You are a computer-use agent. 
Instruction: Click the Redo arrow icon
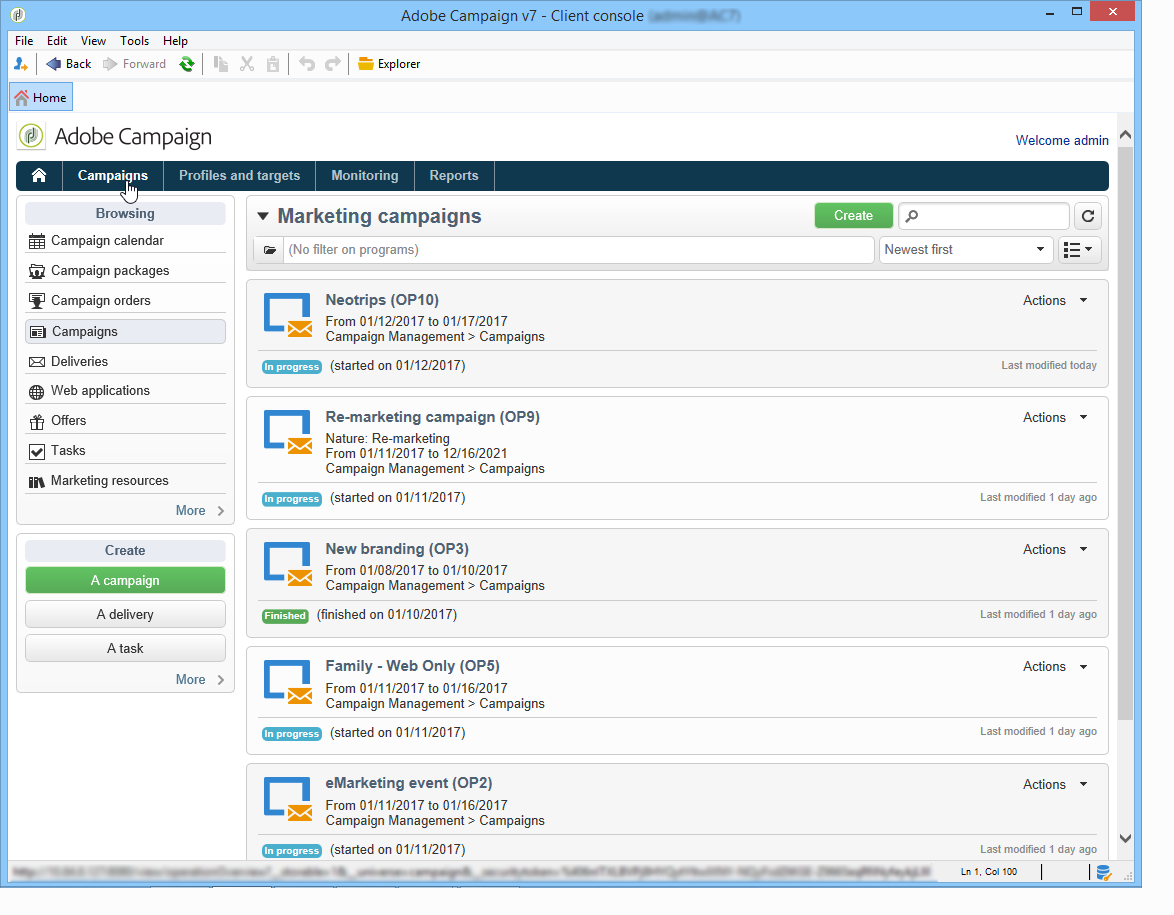point(332,64)
